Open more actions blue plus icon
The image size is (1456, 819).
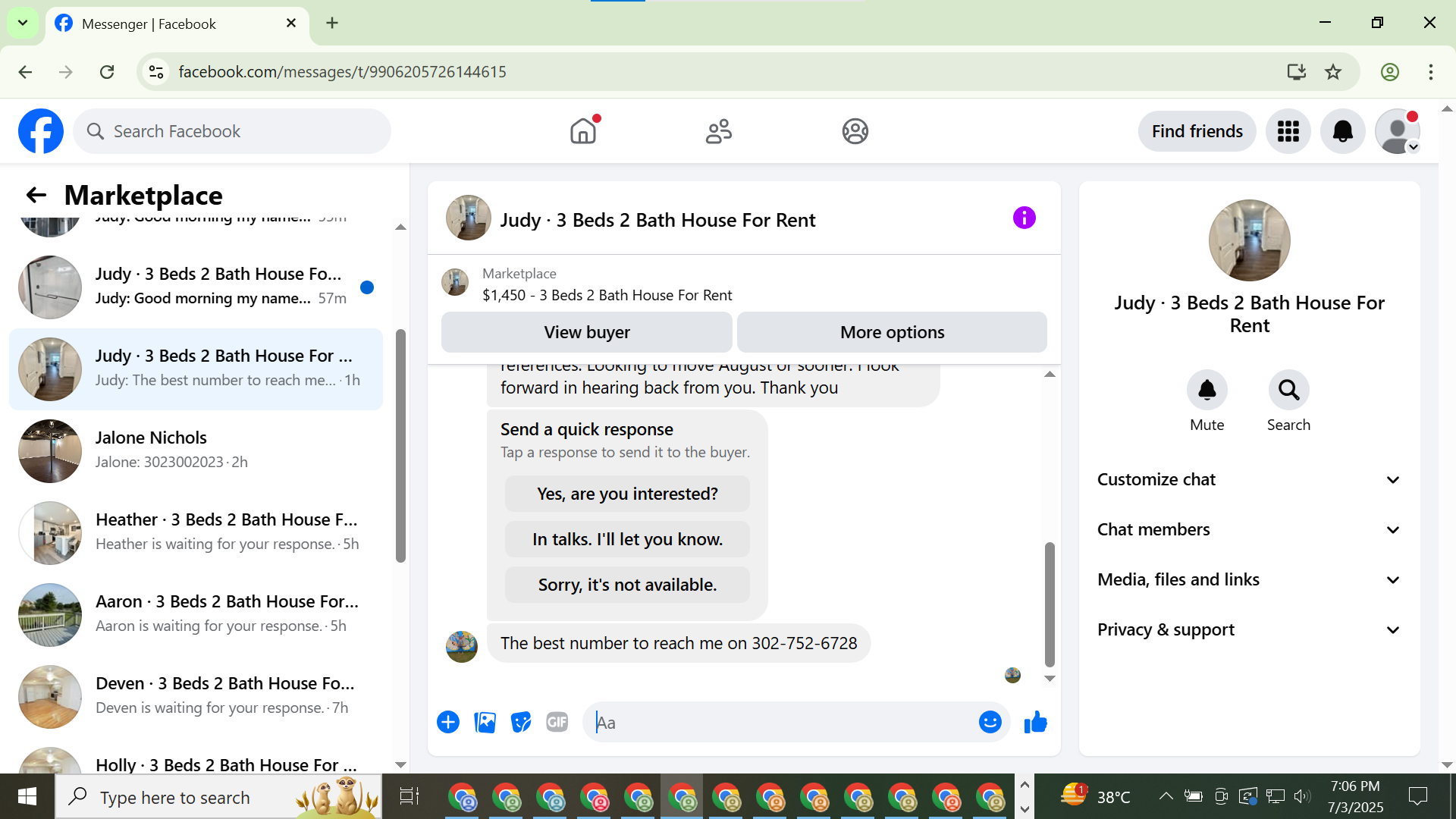[x=448, y=723]
